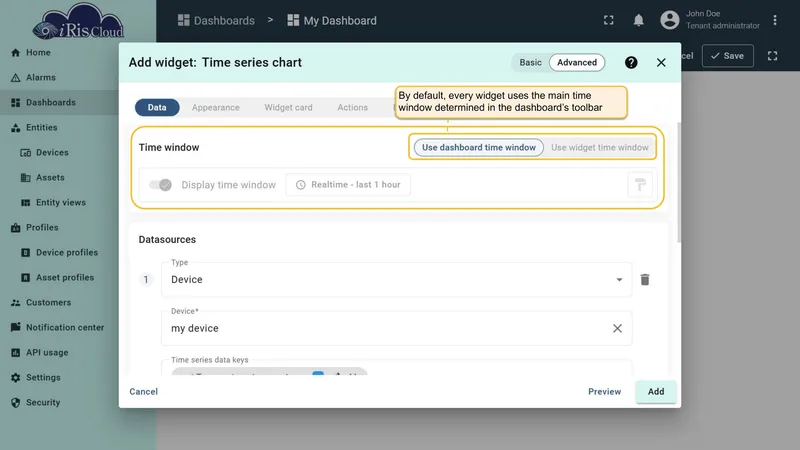
Task: Close the Add widget dialog
Action: tap(661, 62)
